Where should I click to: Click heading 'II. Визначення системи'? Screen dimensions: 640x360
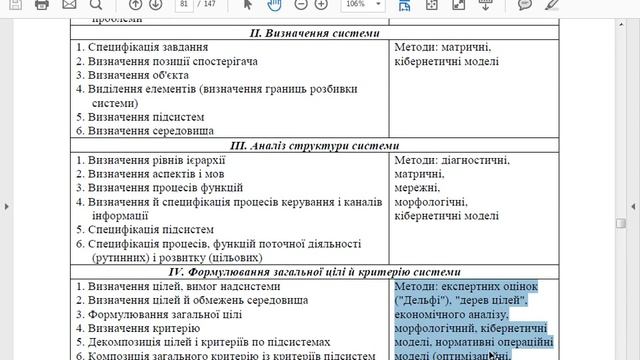tap(314, 33)
